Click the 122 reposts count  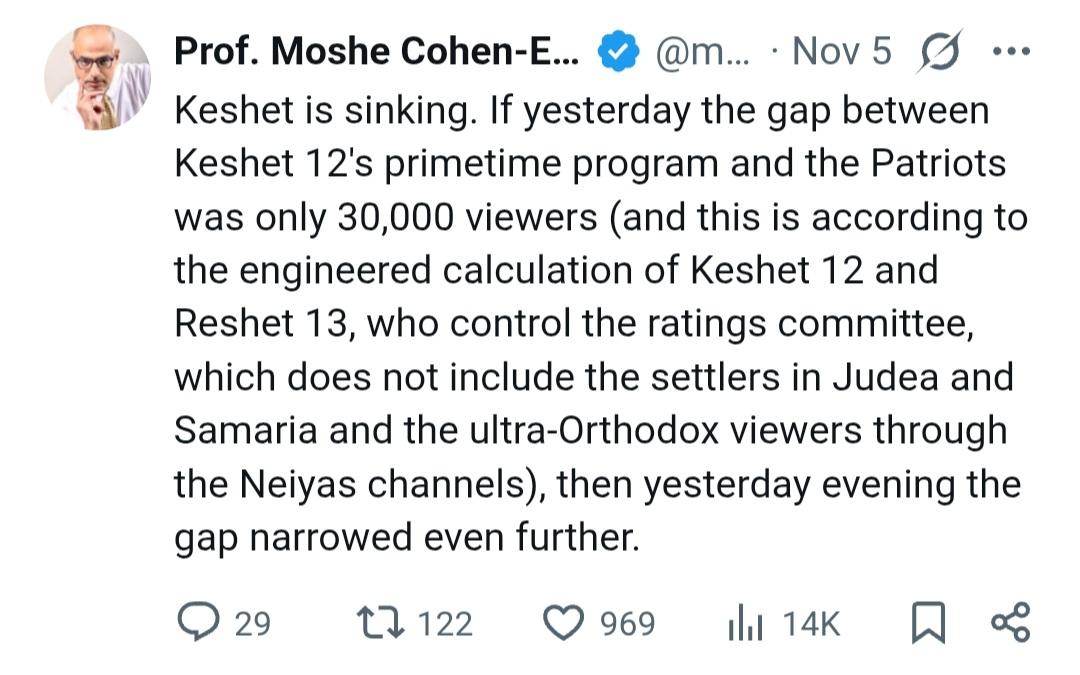tap(444, 624)
